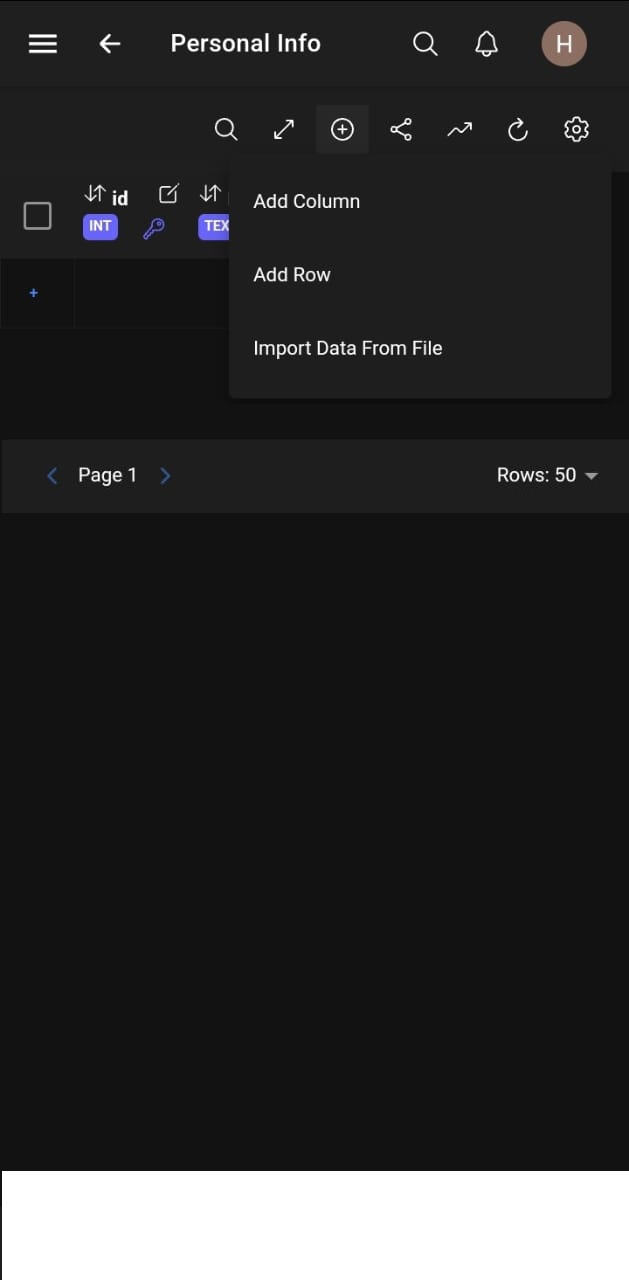Click the top bar search icon
The height and width of the screenshot is (1280, 629).
coord(425,44)
